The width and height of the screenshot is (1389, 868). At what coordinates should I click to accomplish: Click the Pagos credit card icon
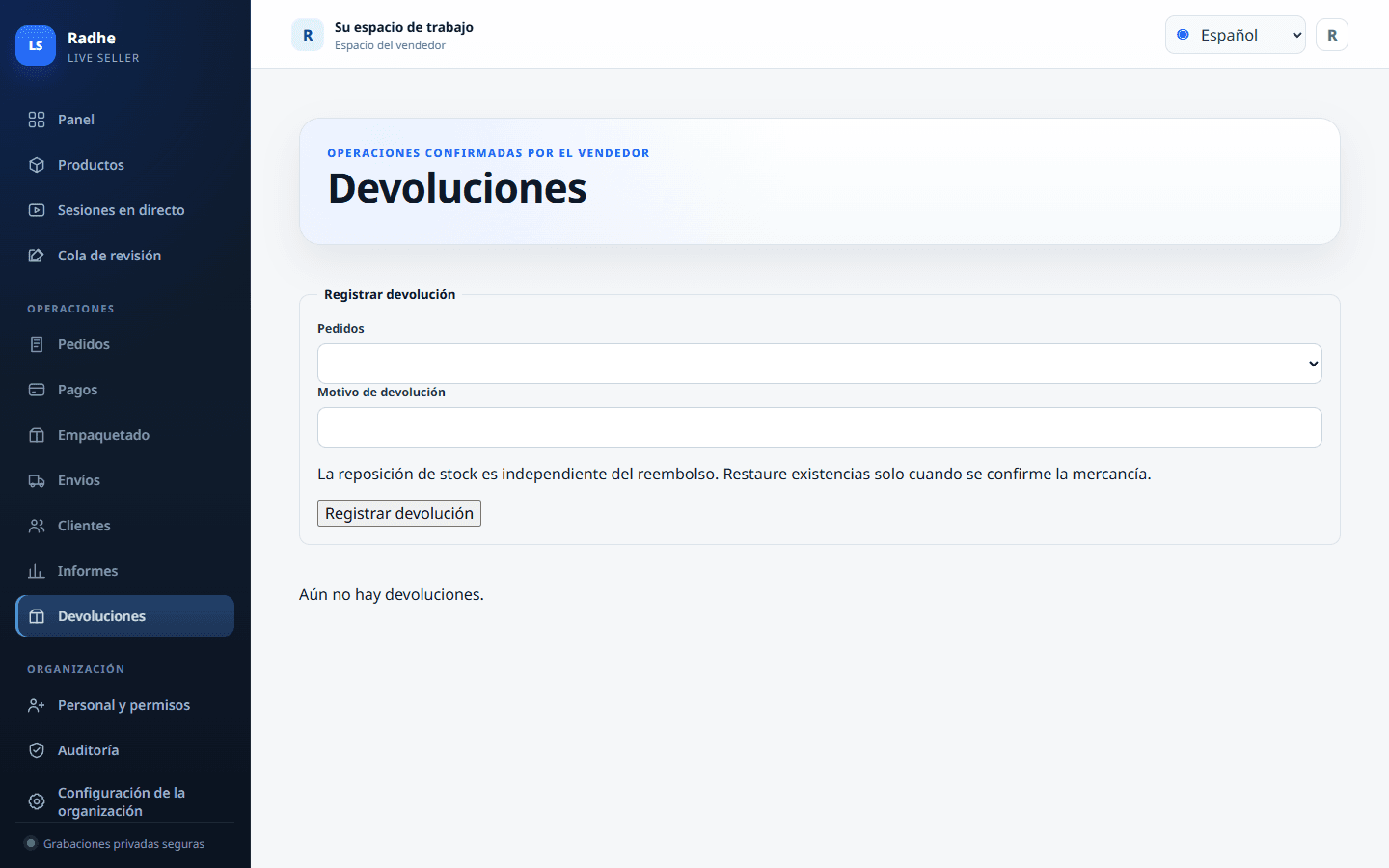coord(37,390)
